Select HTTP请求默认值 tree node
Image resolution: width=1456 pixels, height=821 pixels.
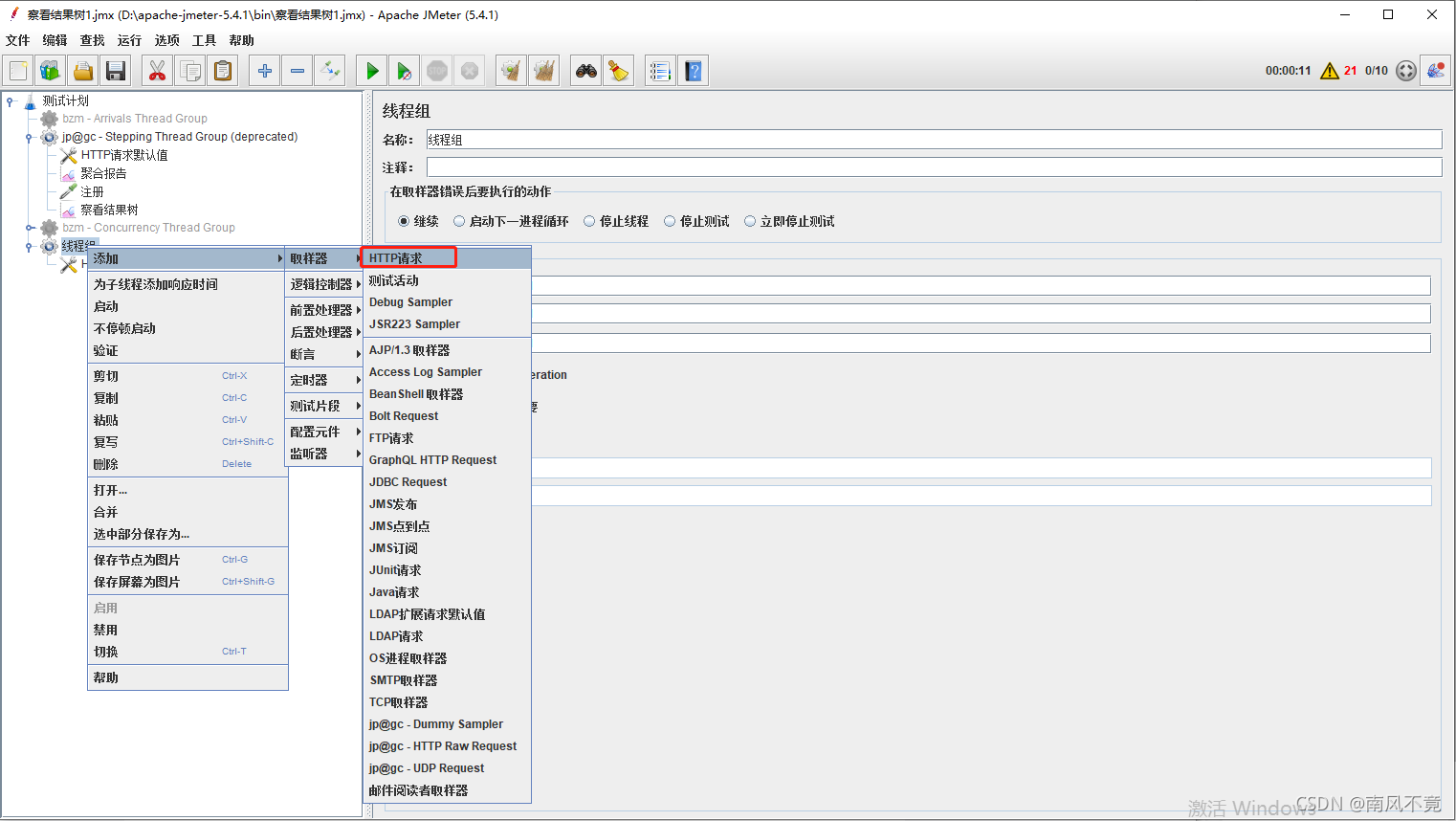(124, 155)
